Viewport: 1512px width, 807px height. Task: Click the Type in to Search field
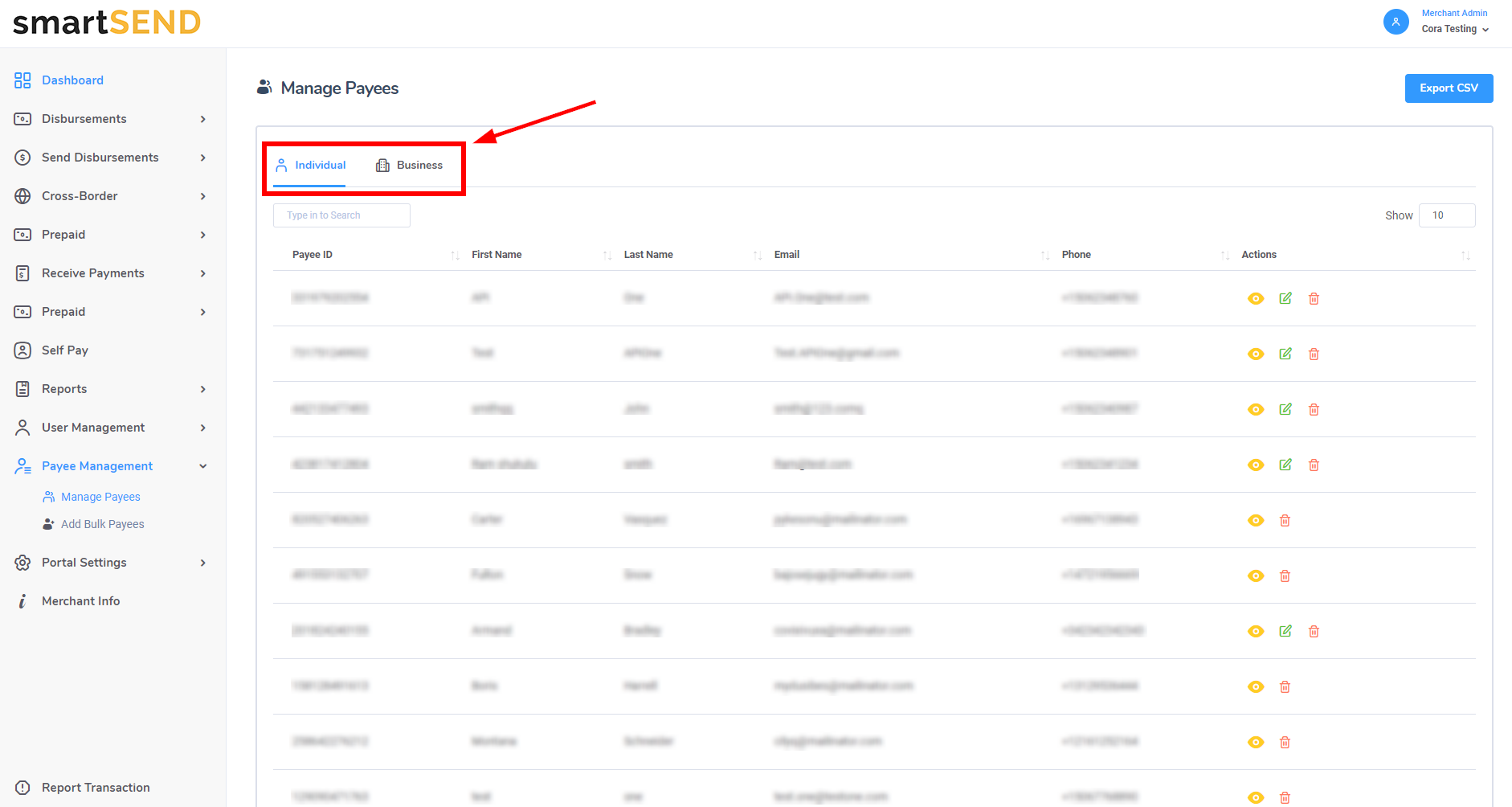[341, 215]
